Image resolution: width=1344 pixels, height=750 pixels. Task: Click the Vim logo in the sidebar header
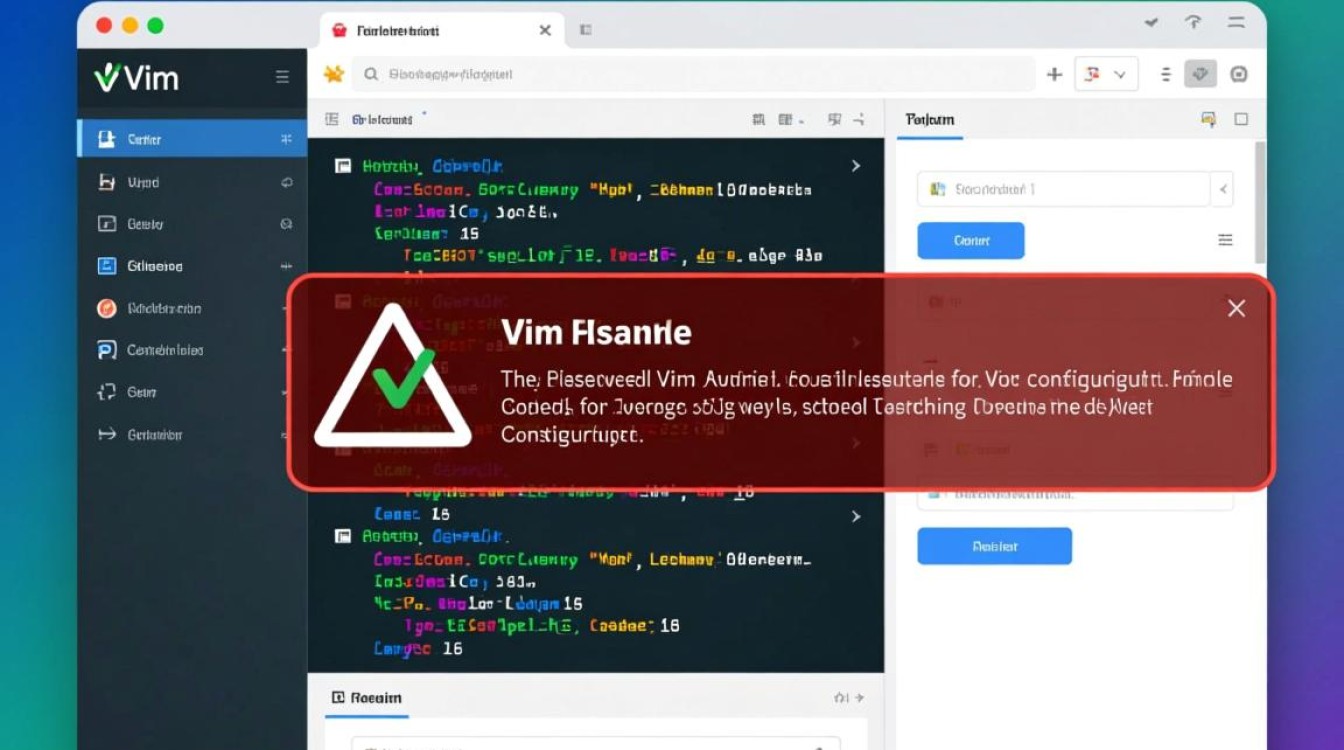[x=136, y=78]
